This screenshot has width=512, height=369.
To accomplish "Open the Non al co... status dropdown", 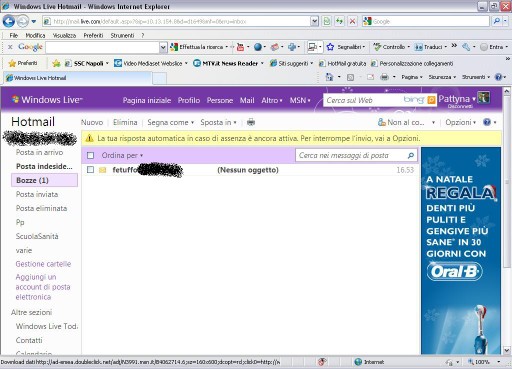I will coord(433,123).
